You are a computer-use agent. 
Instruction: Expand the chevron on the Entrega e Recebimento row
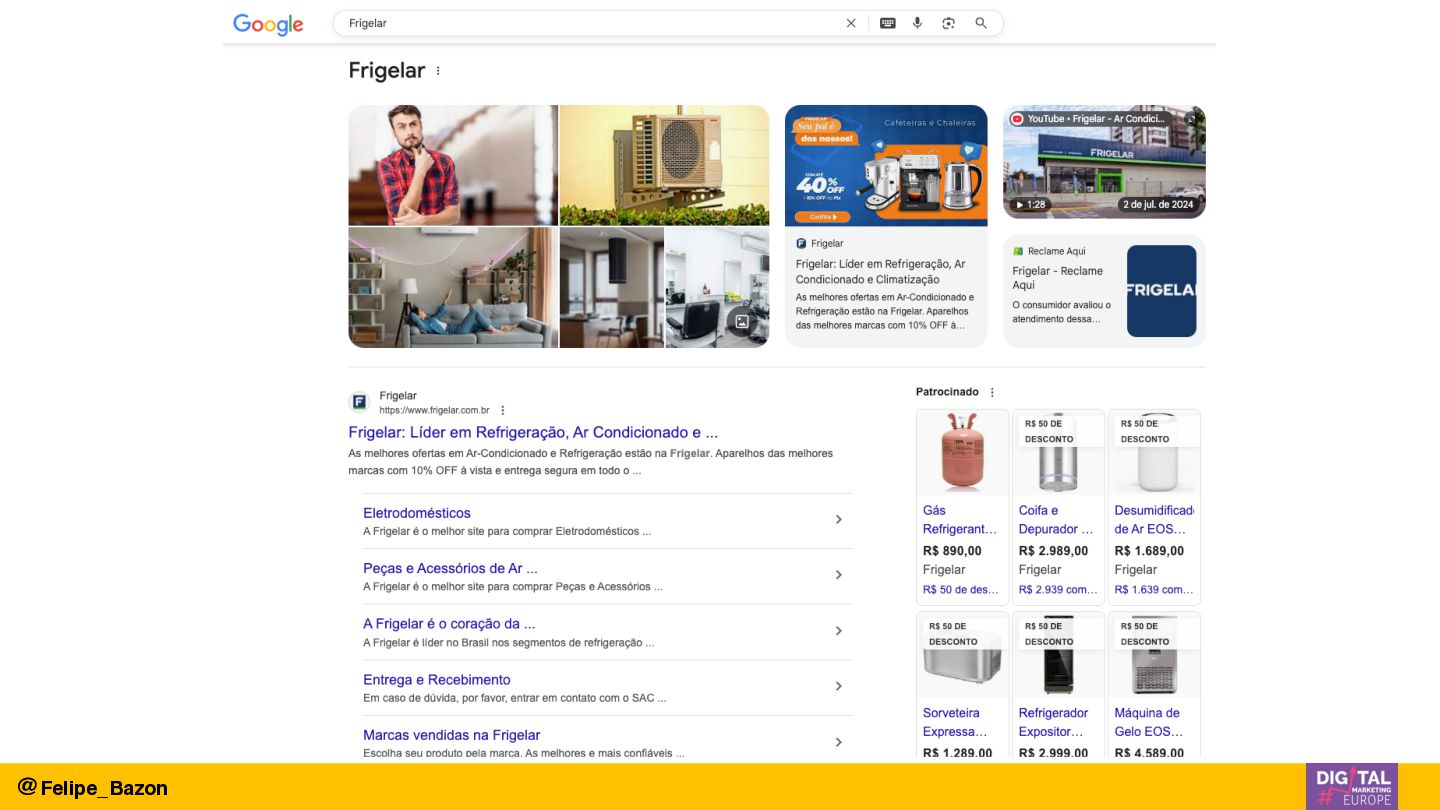839,686
